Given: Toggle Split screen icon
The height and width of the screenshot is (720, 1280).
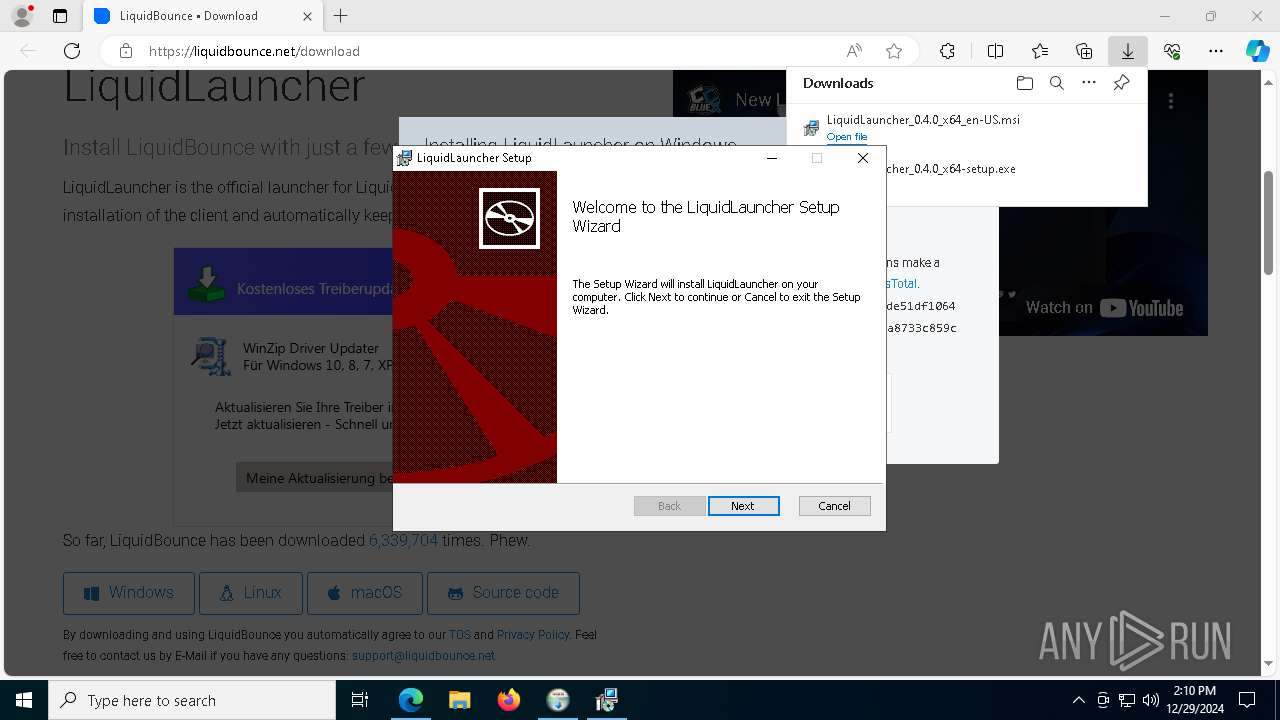Looking at the screenshot, I should coord(995,51).
